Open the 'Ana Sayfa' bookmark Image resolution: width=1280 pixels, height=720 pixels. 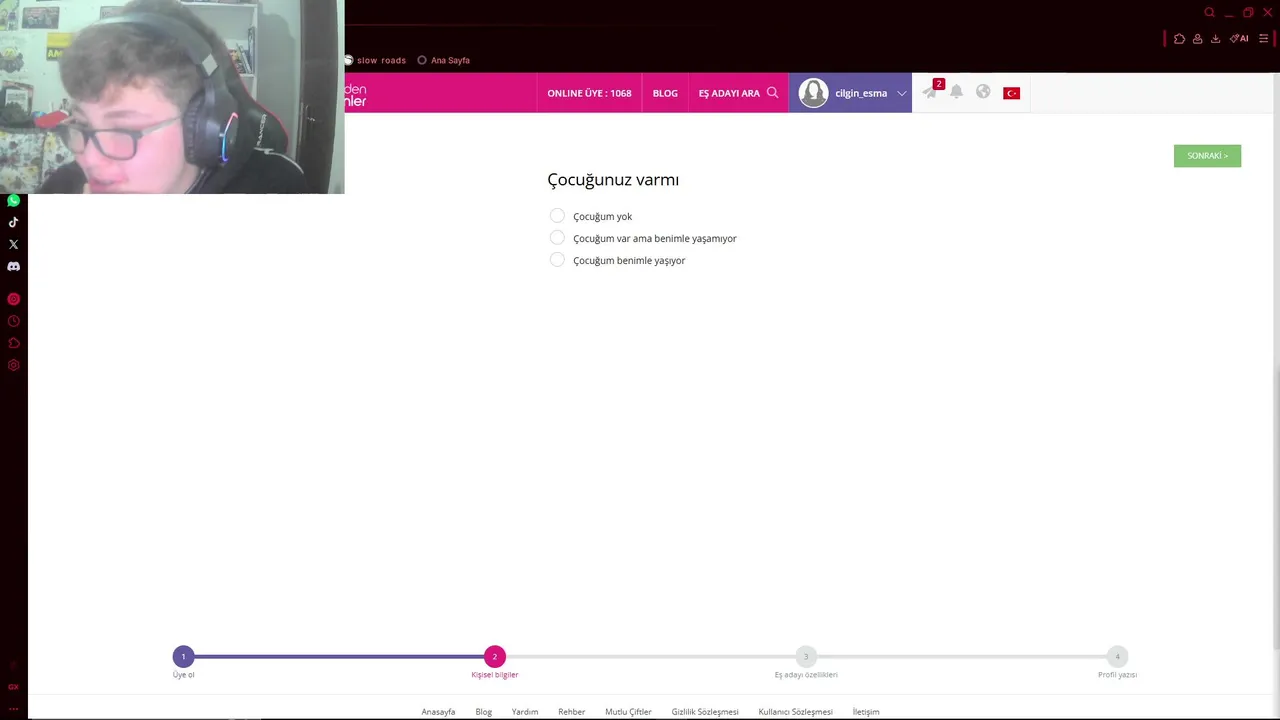(443, 60)
